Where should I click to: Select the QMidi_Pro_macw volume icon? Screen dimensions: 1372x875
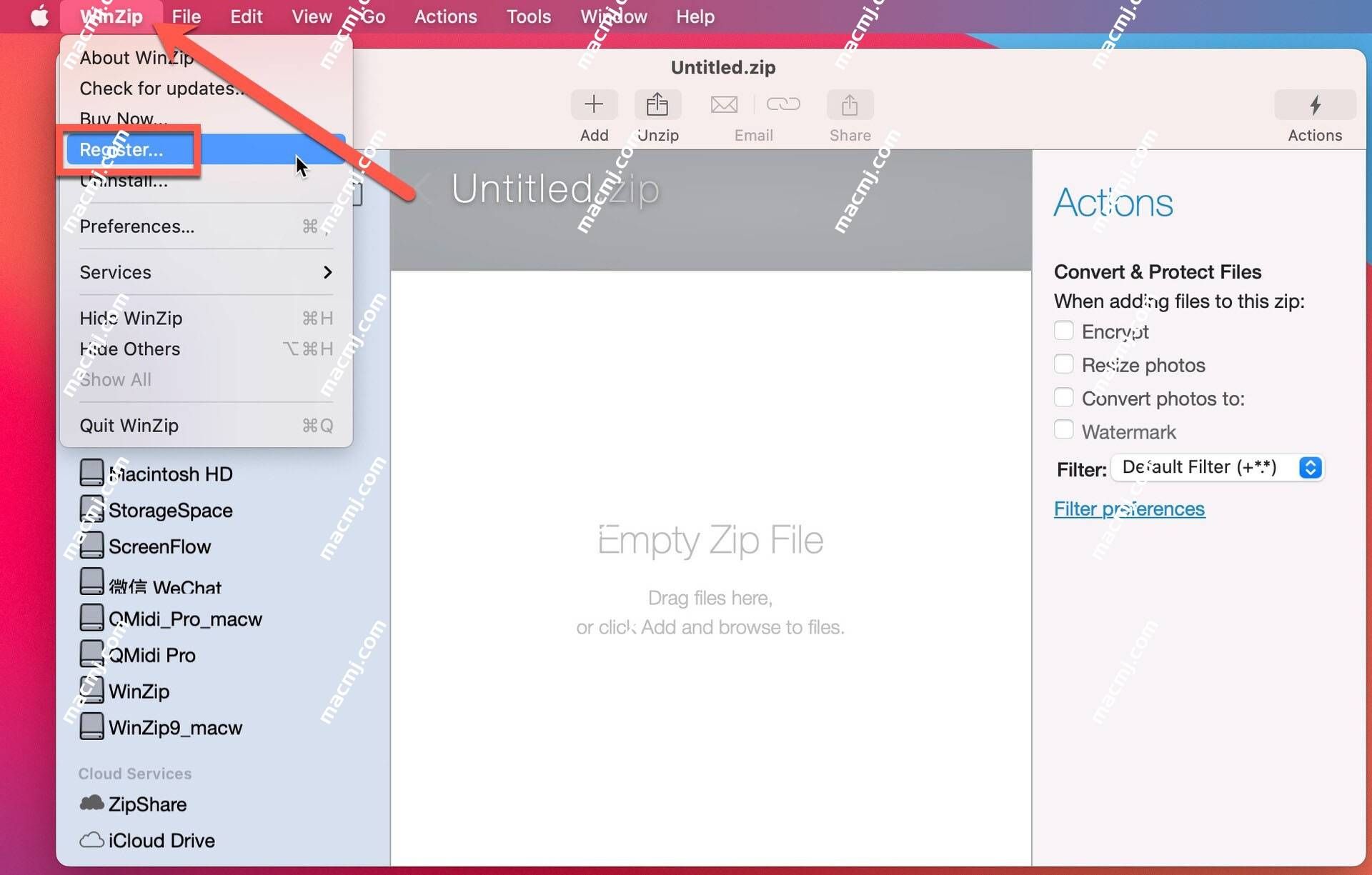[x=91, y=618]
